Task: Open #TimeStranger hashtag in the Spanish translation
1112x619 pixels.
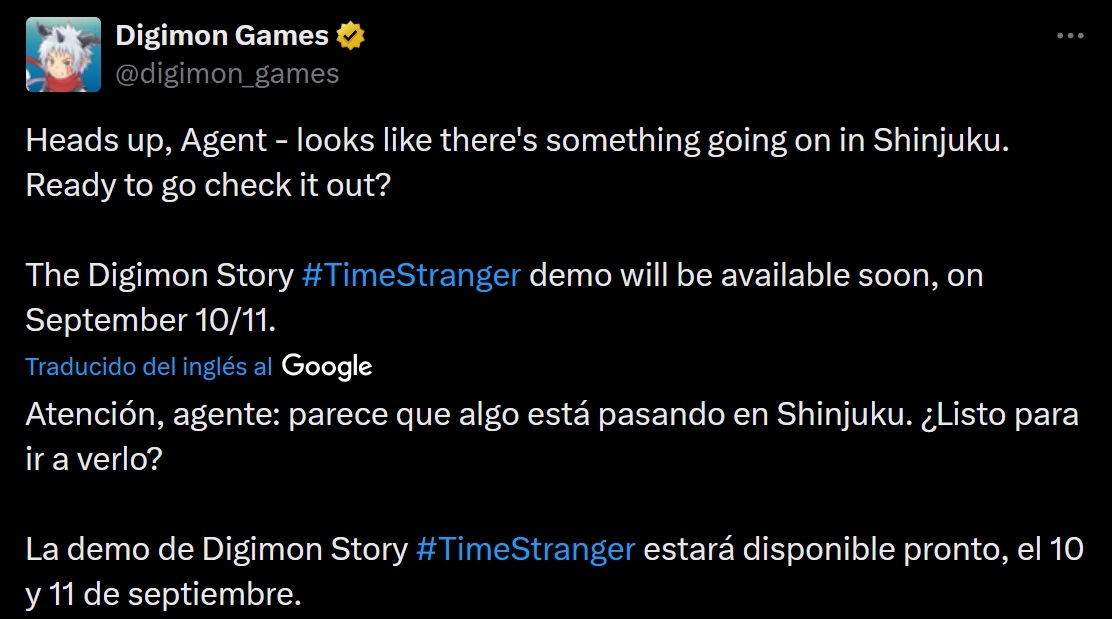Action: (526, 550)
